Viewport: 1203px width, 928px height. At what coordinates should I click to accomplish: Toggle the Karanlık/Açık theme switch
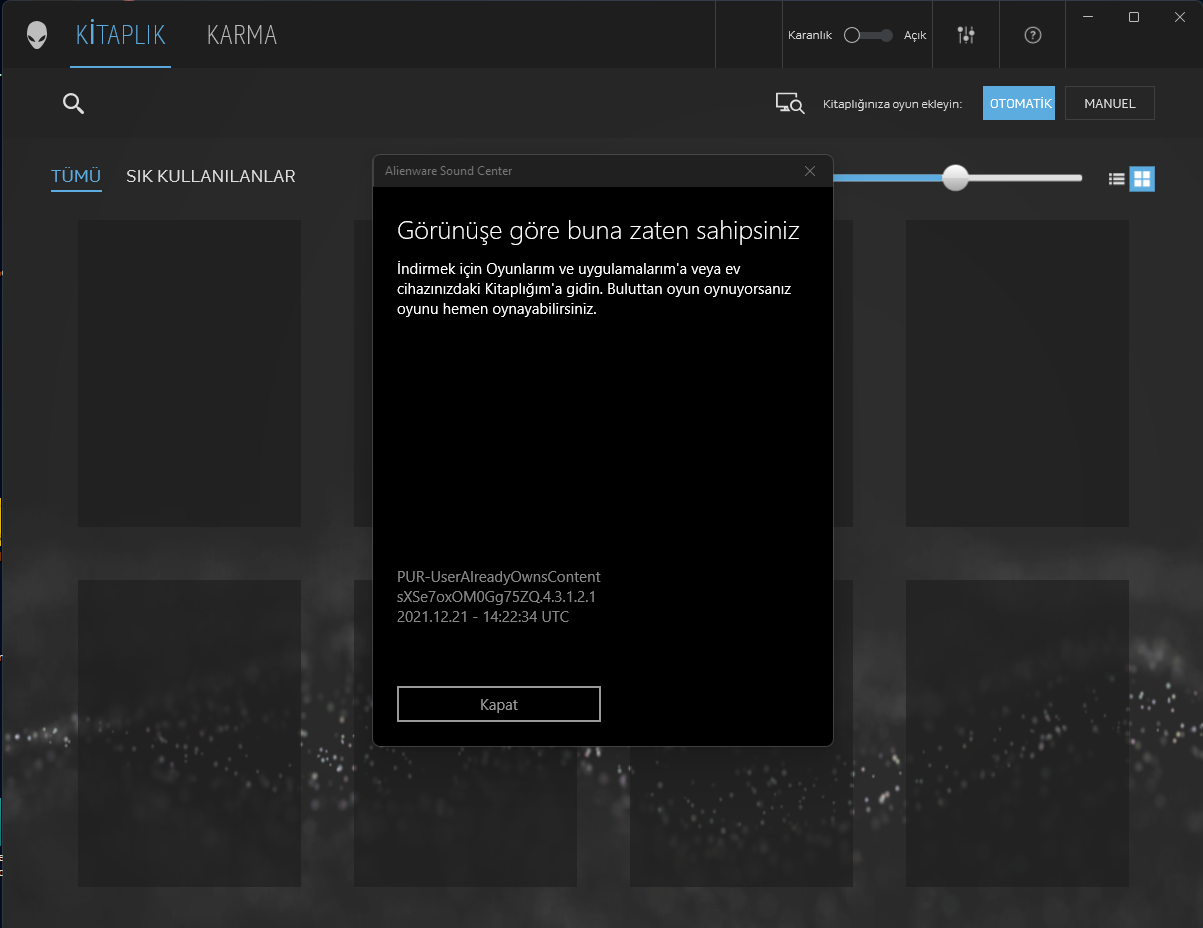tap(868, 35)
